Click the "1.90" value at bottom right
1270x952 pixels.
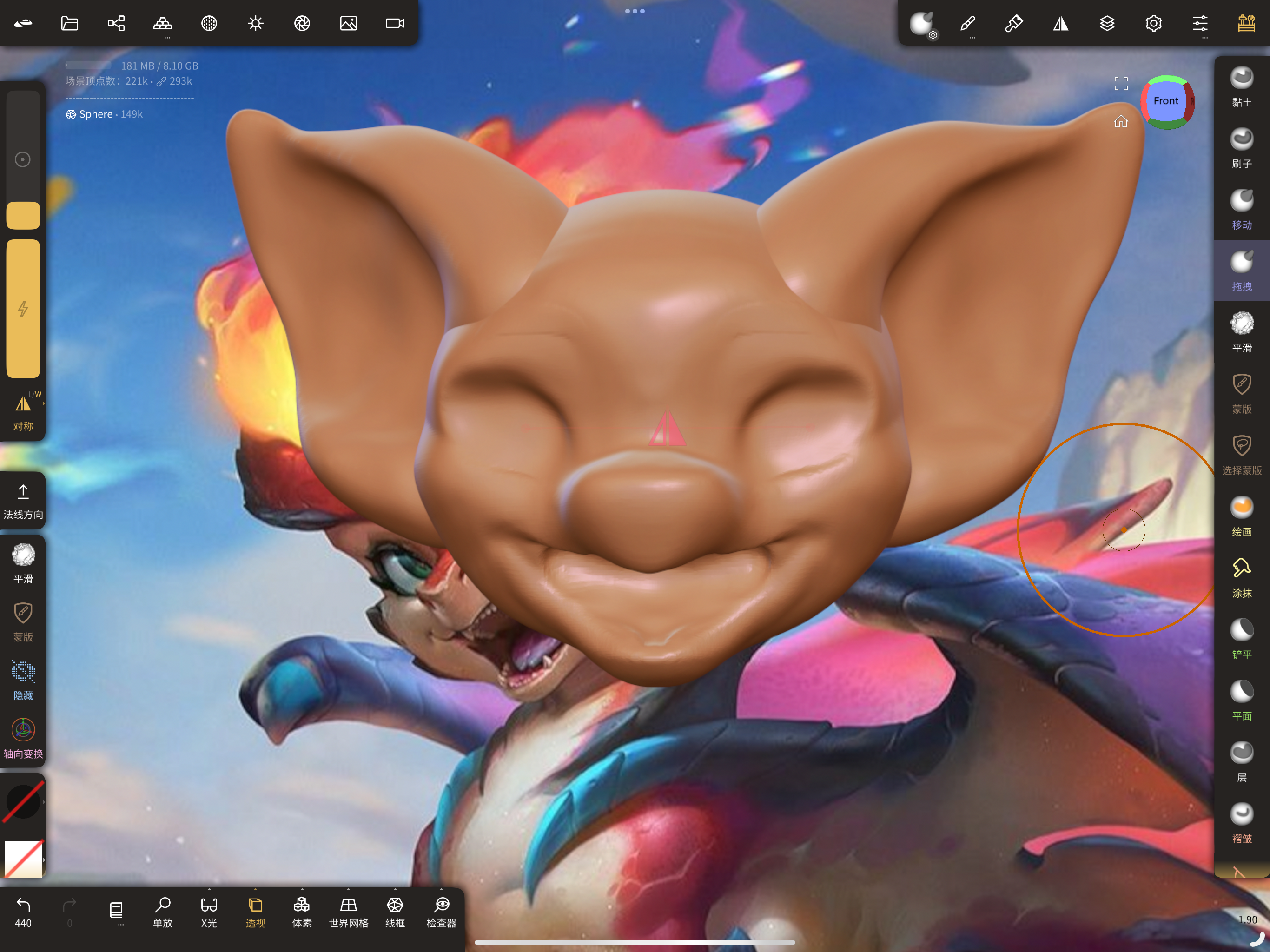point(1247,920)
